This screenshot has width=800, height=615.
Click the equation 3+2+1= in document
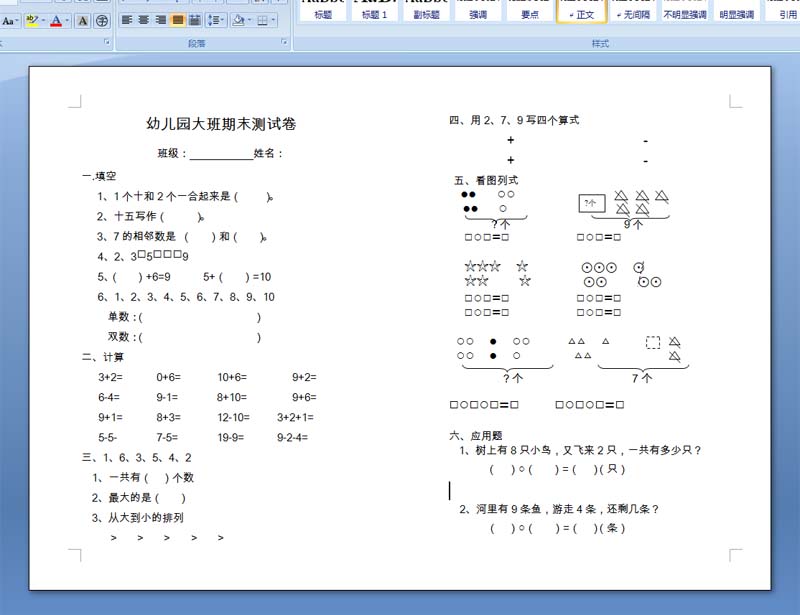tap(295, 417)
